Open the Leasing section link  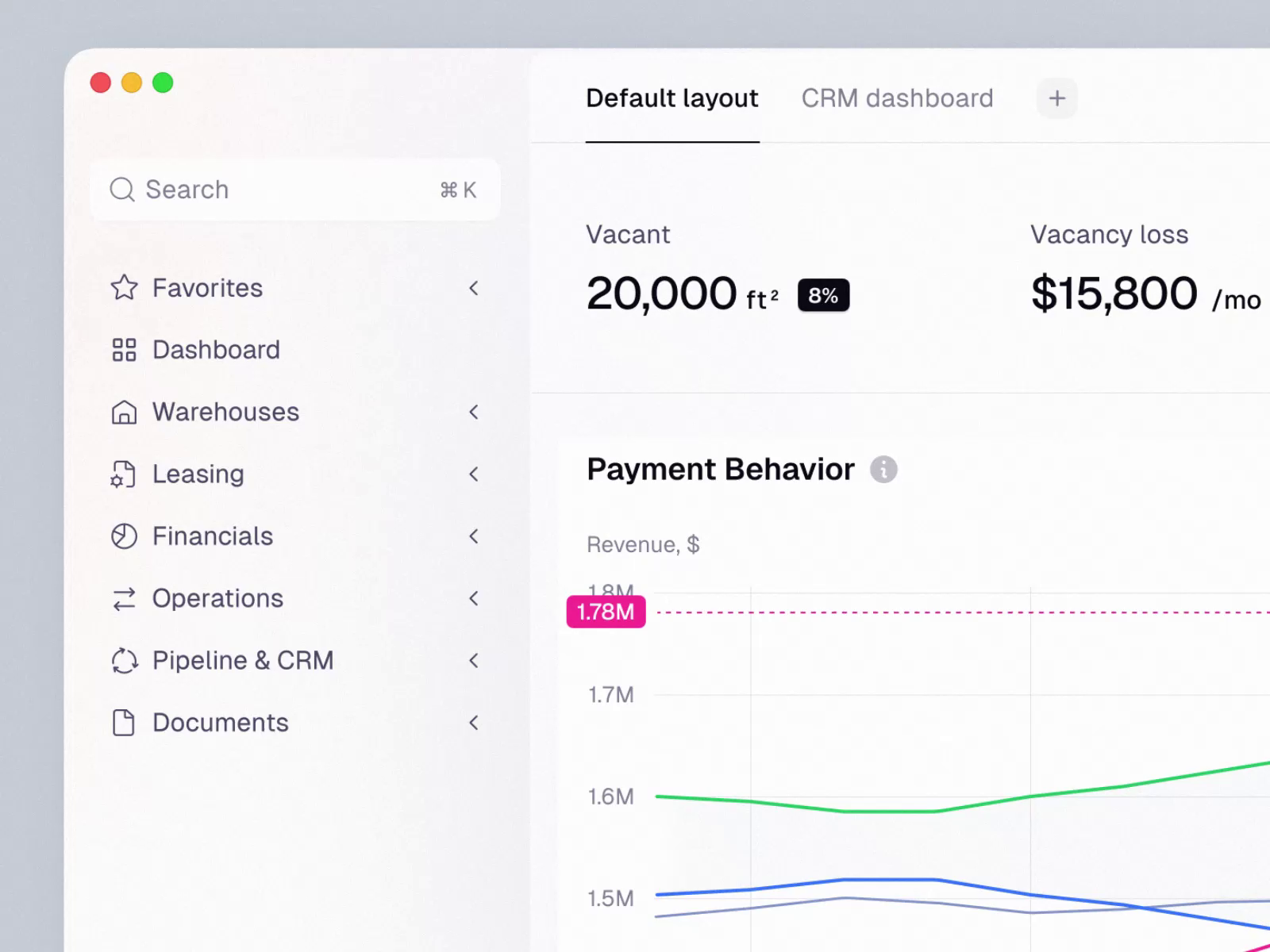[x=198, y=474]
